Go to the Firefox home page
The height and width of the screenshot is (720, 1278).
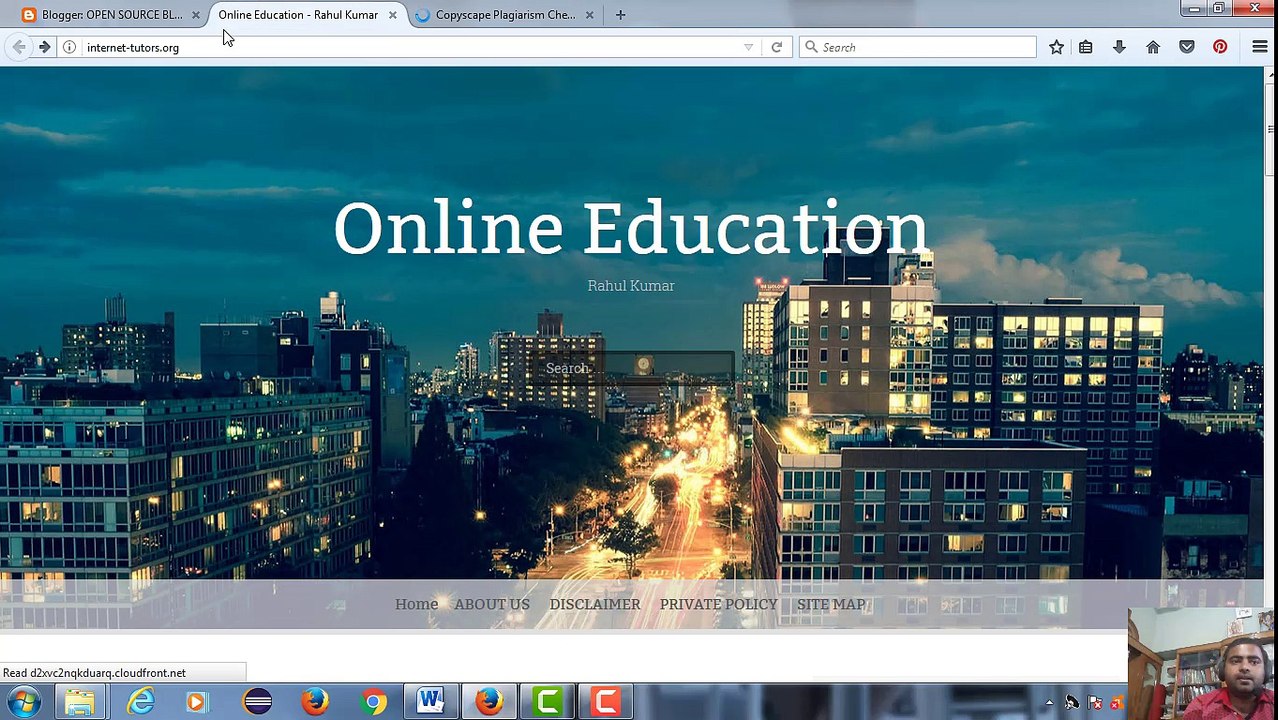(1153, 47)
